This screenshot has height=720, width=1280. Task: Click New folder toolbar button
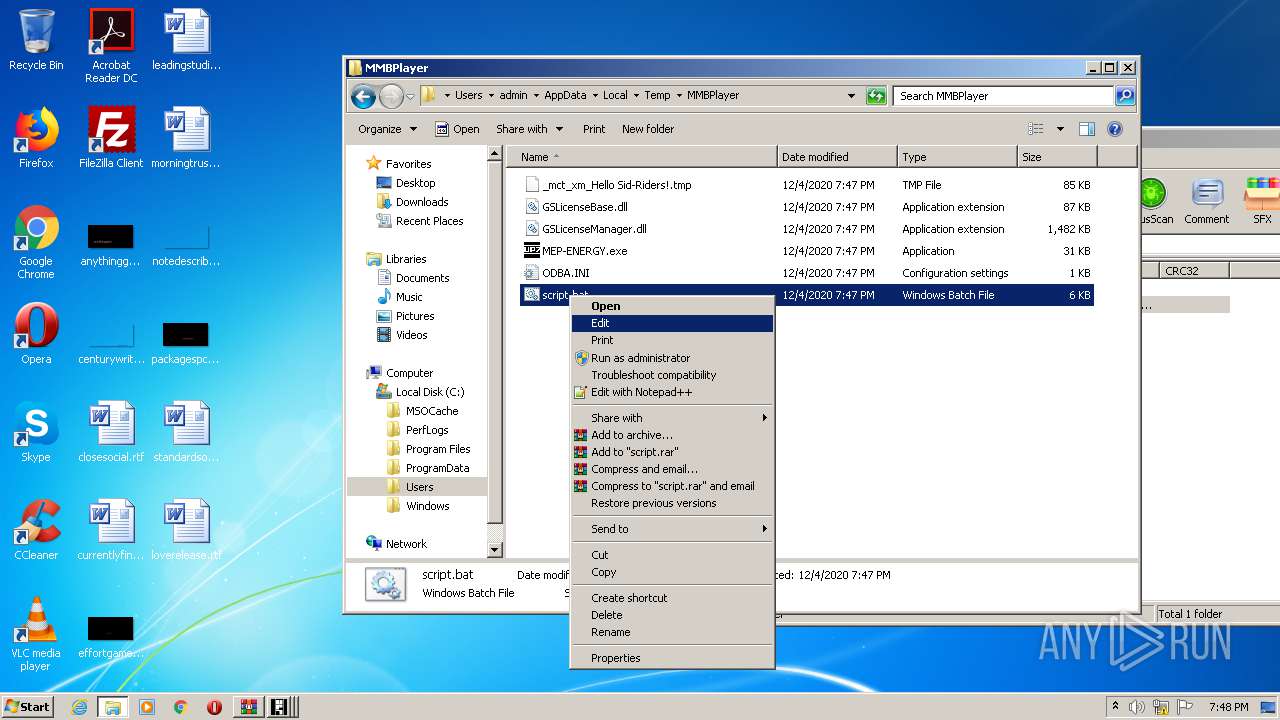pos(648,129)
